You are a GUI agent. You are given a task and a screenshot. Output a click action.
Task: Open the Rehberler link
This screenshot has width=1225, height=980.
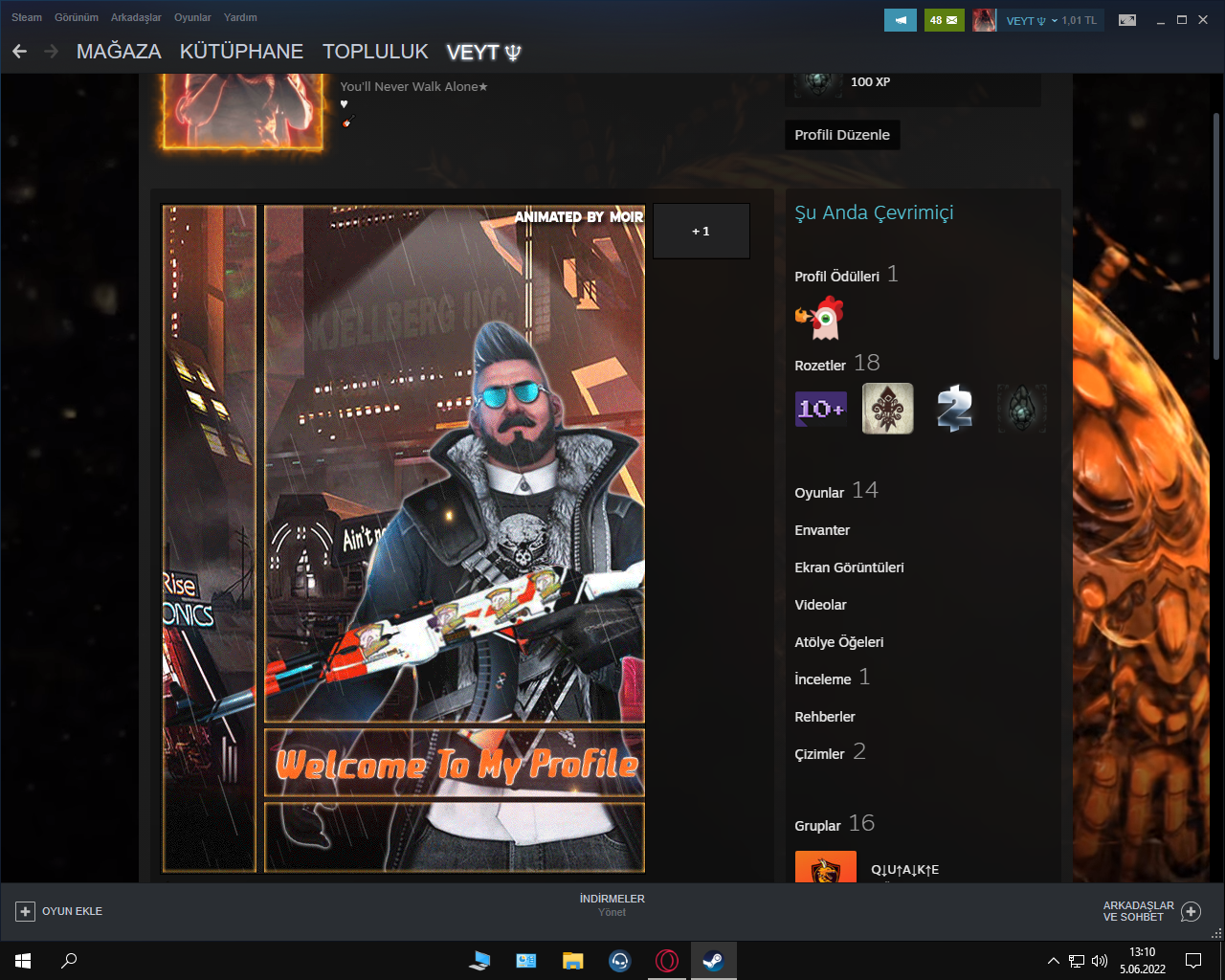tap(825, 717)
